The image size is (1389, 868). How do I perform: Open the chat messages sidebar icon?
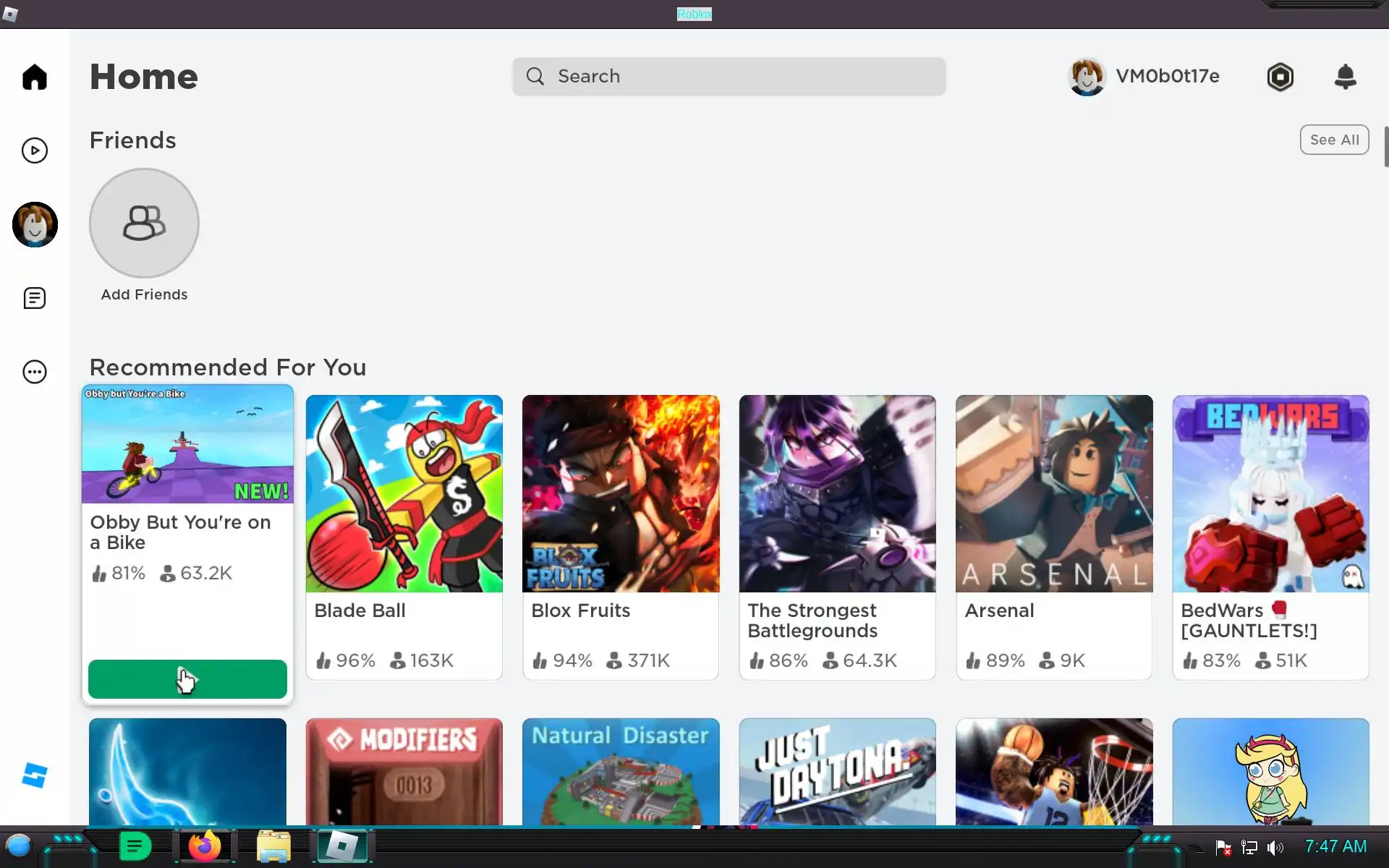(34, 298)
